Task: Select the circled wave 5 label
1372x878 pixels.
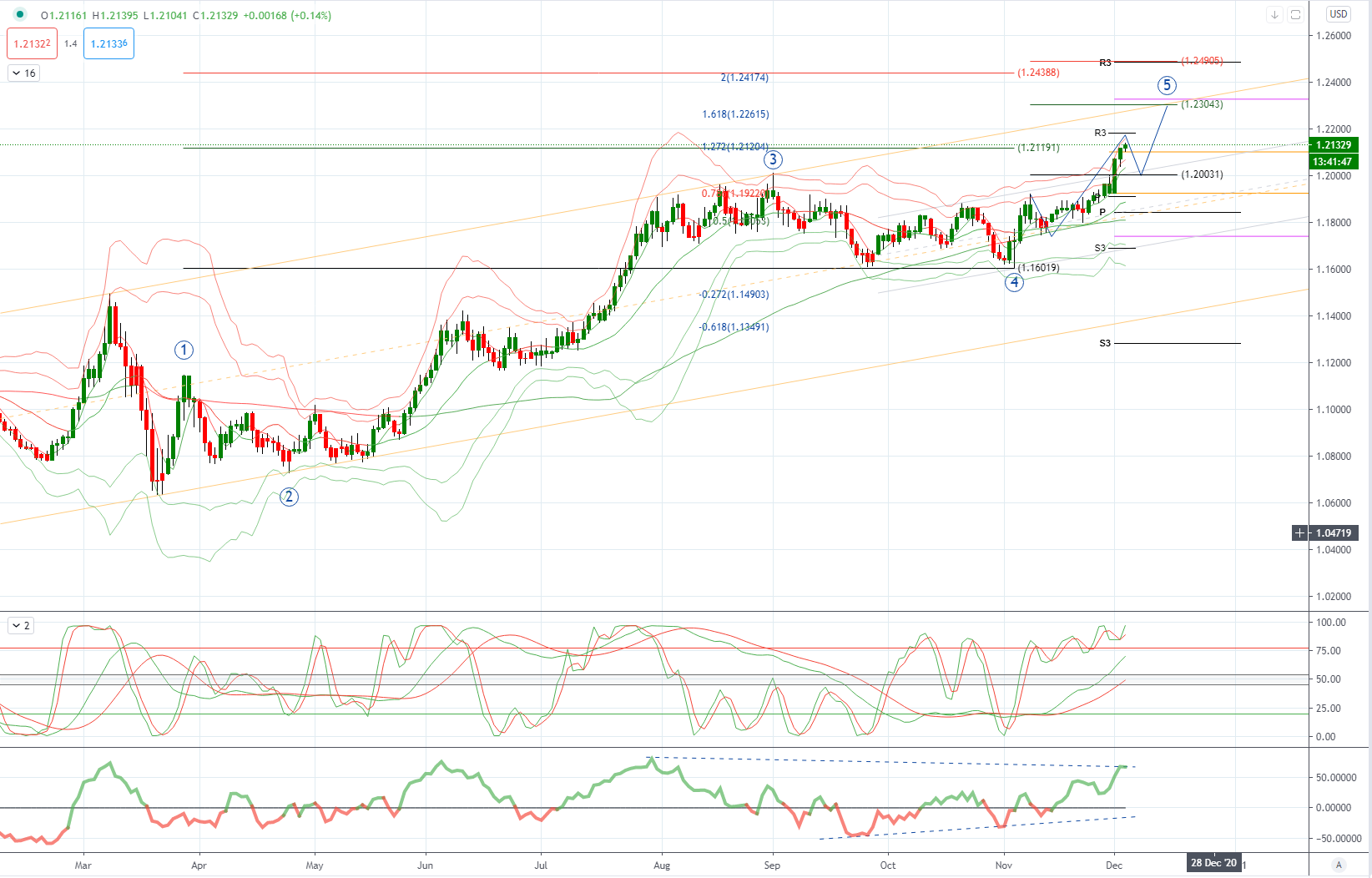Action: coord(1167,85)
